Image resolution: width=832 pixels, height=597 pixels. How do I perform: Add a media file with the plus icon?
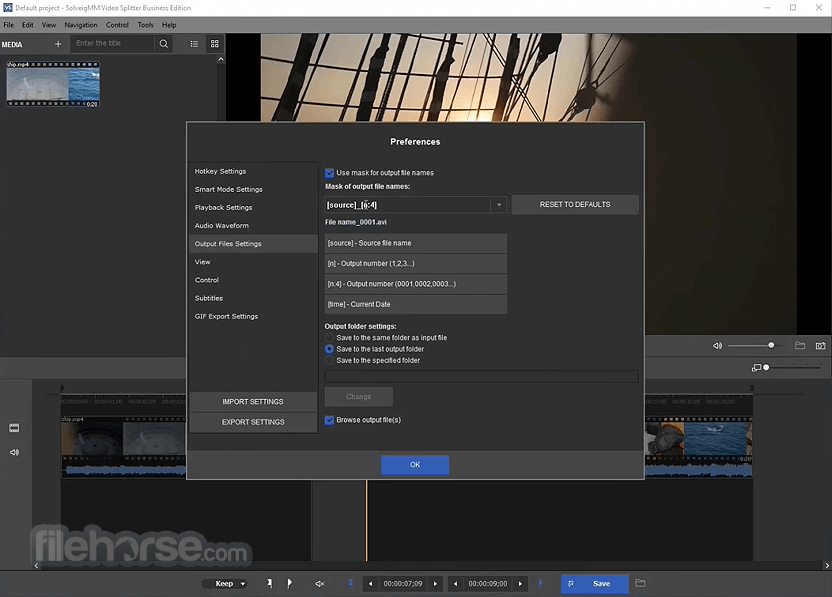(58, 44)
